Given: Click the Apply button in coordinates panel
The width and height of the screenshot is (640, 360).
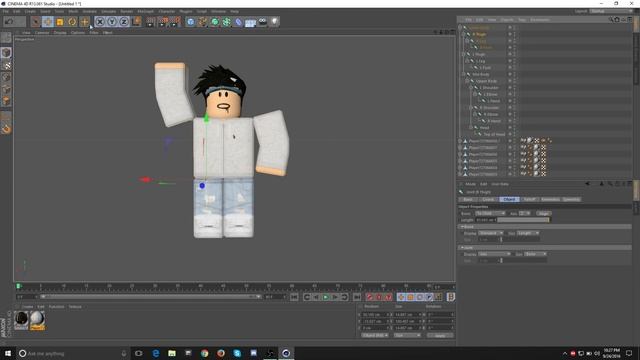Looking at the screenshot, I should 440,336.
